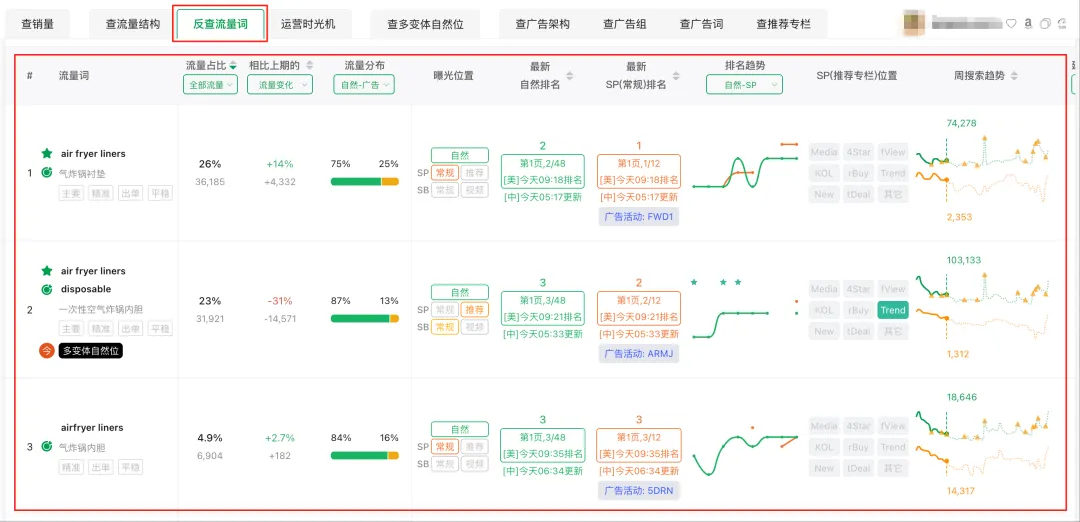This screenshot has width=1080, height=522.
Task: Toggle SP 推荐 tag in row 2
Action: (x=475, y=310)
